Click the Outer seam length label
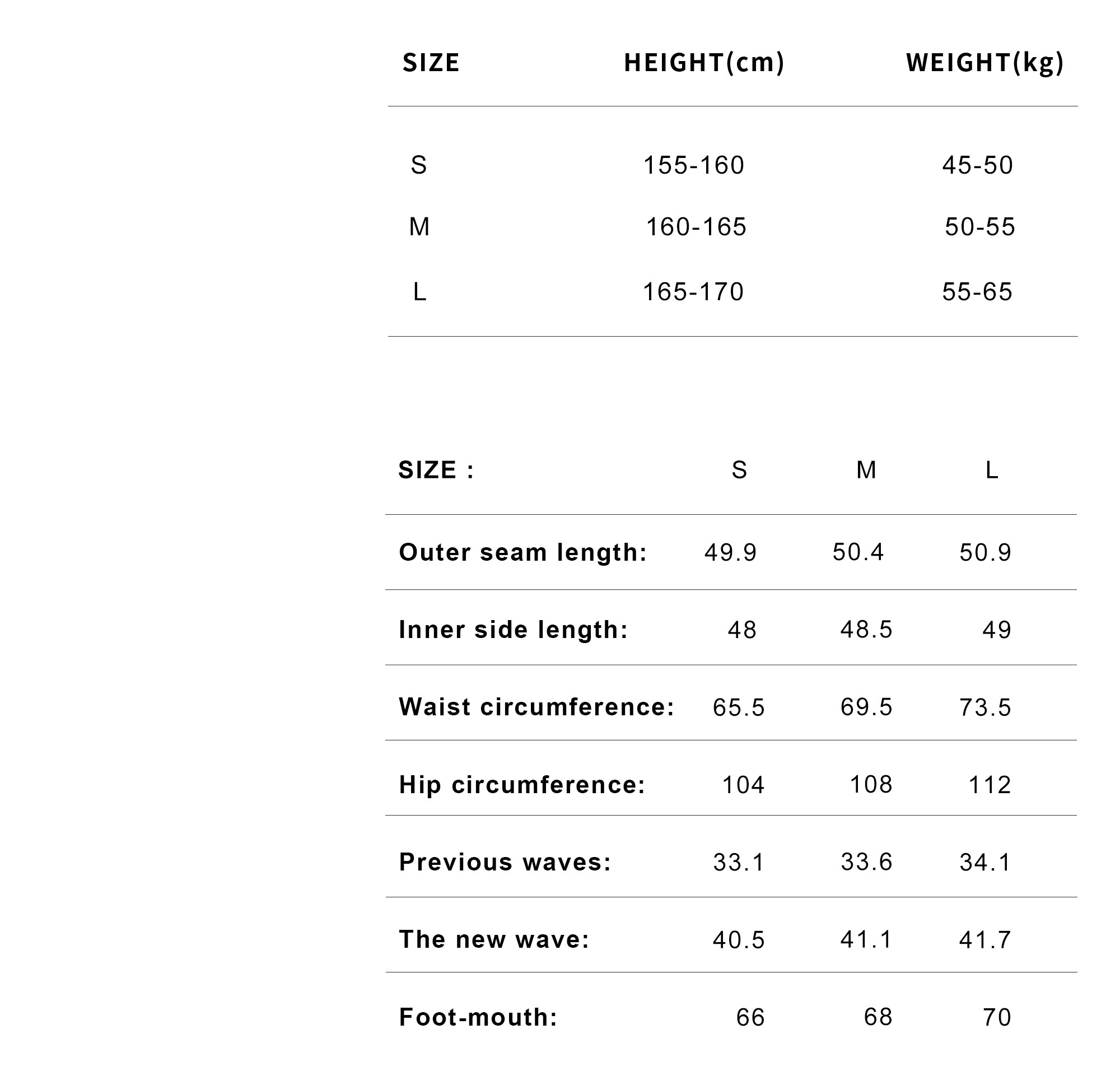The width and height of the screenshot is (1120, 1071). point(523,553)
